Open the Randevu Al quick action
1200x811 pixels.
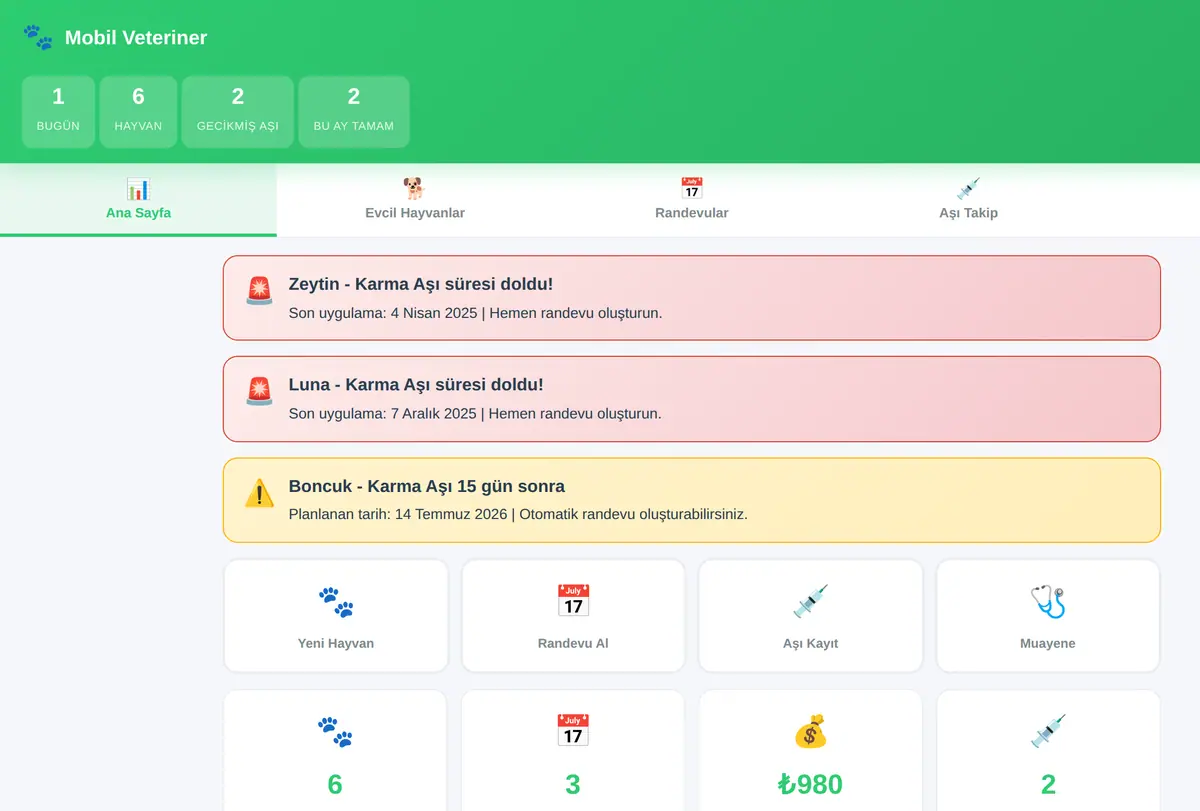[573, 616]
